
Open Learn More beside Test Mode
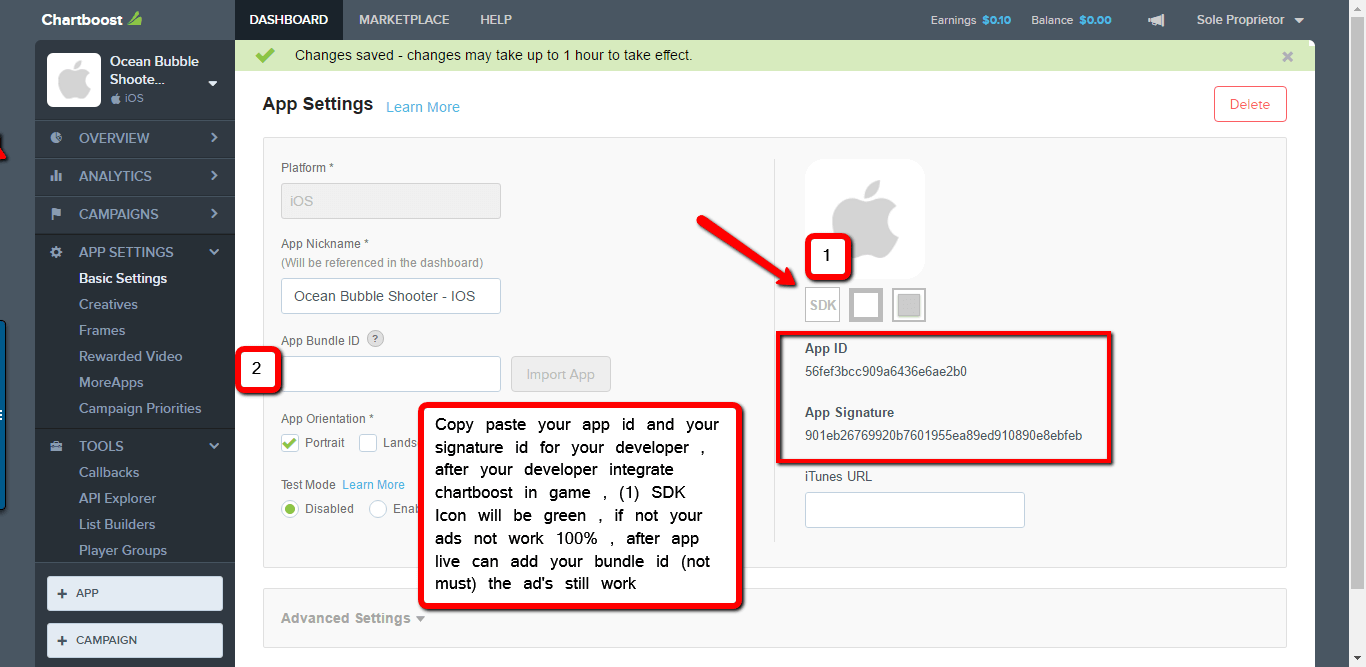click(374, 485)
